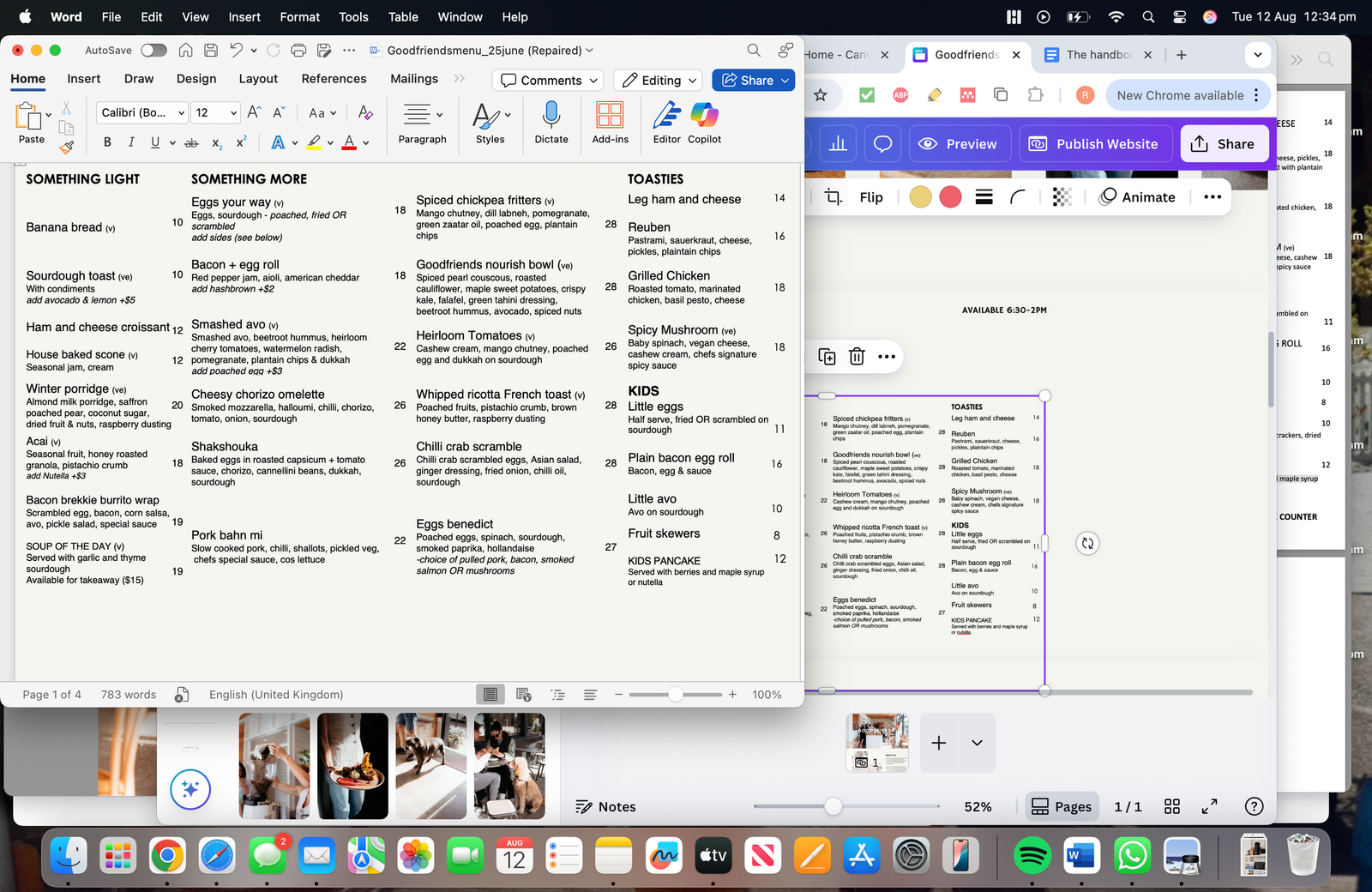Image resolution: width=1372 pixels, height=892 pixels.
Task: Click the crop icon beside Flip in Canva
Action: (833, 197)
